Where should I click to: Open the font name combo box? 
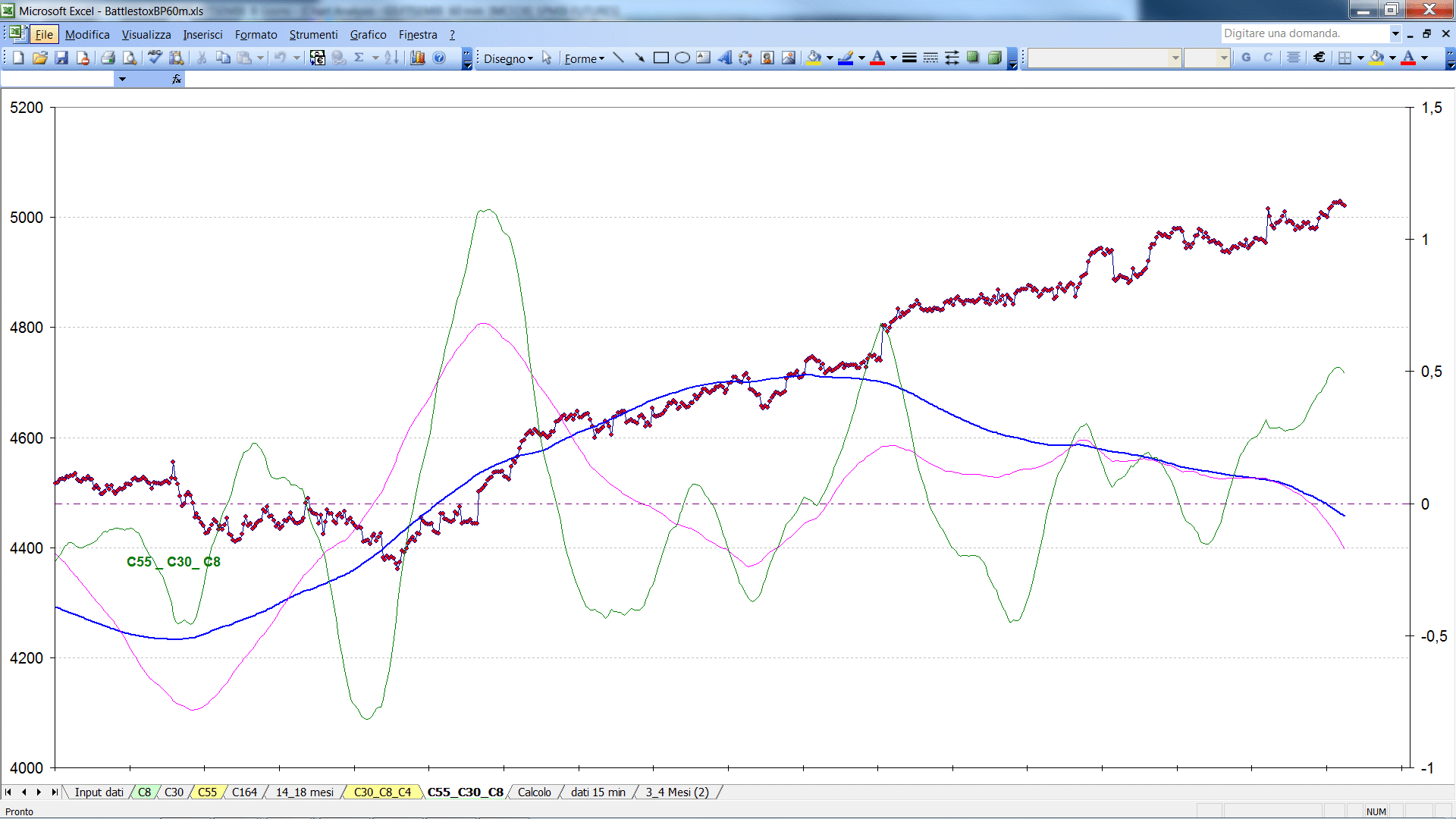coord(1105,58)
